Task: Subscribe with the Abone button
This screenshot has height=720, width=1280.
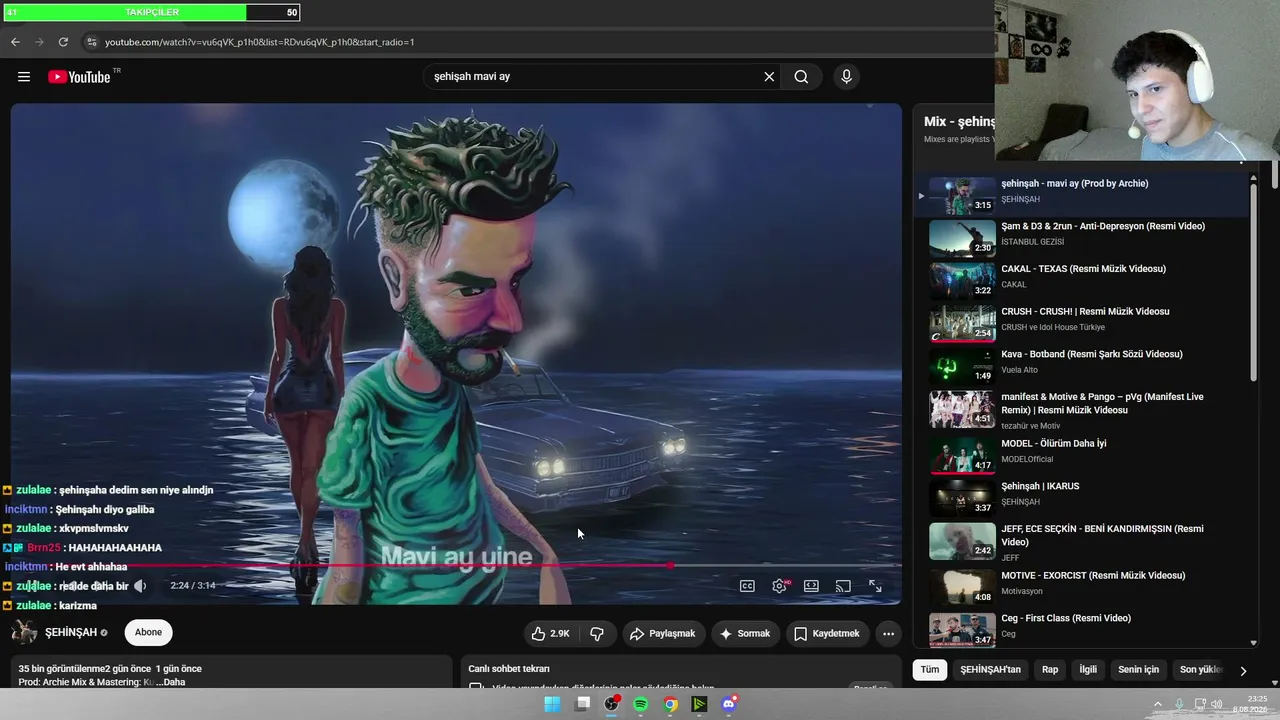Action: coord(148,632)
